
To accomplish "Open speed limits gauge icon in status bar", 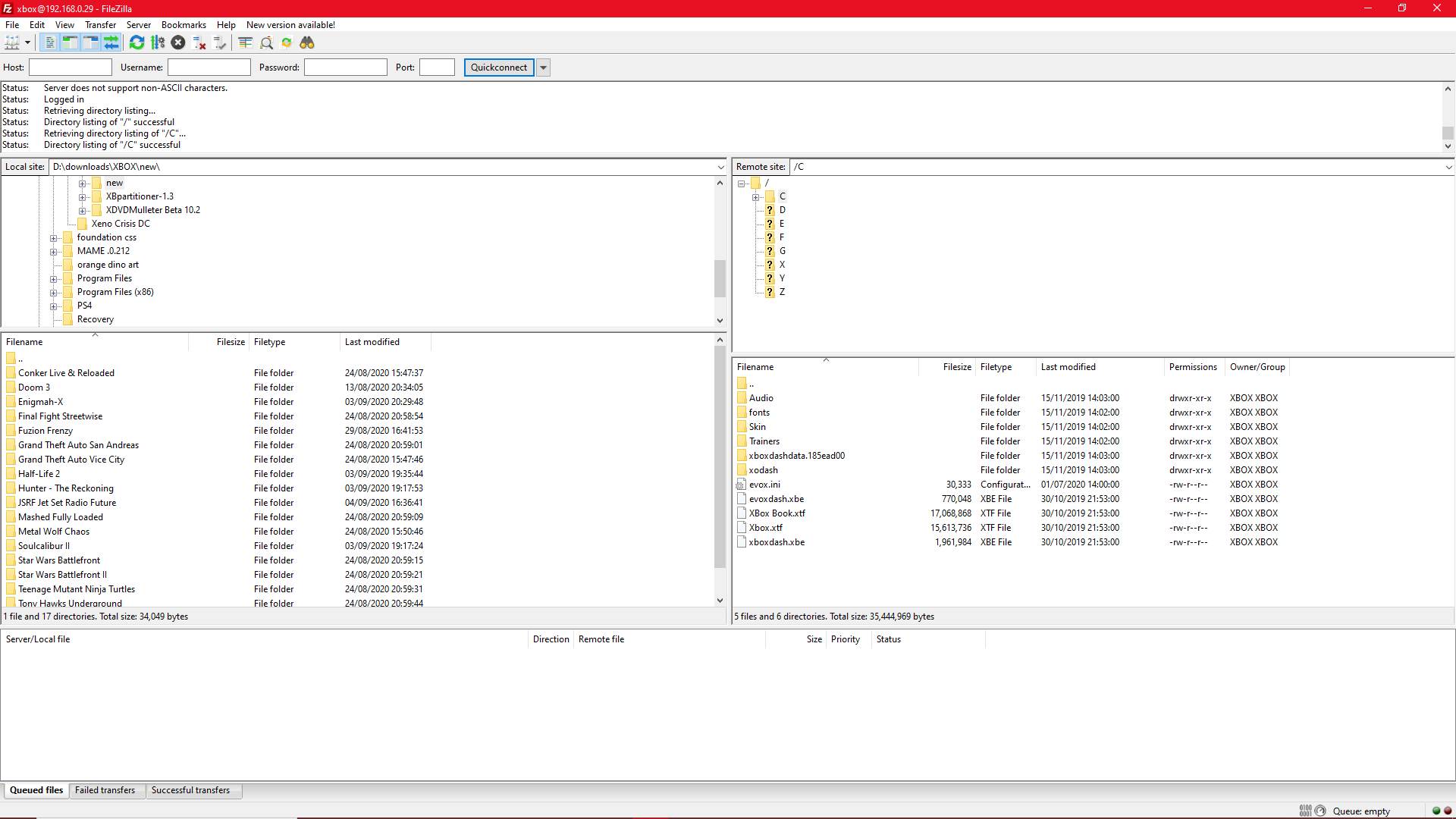I will (x=1320, y=811).
